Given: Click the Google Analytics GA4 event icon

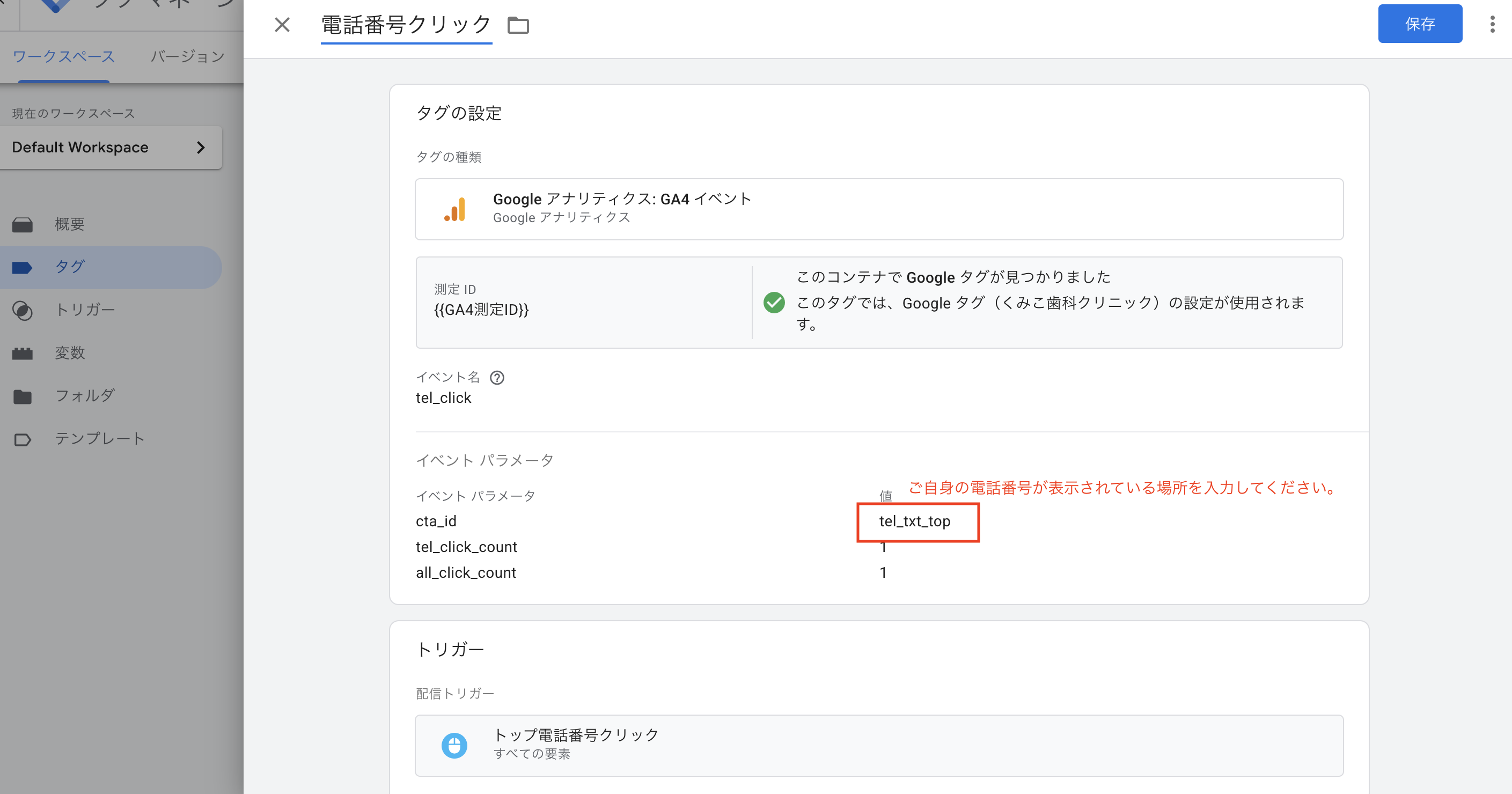Looking at the screenshot, I should click(455, 210).
